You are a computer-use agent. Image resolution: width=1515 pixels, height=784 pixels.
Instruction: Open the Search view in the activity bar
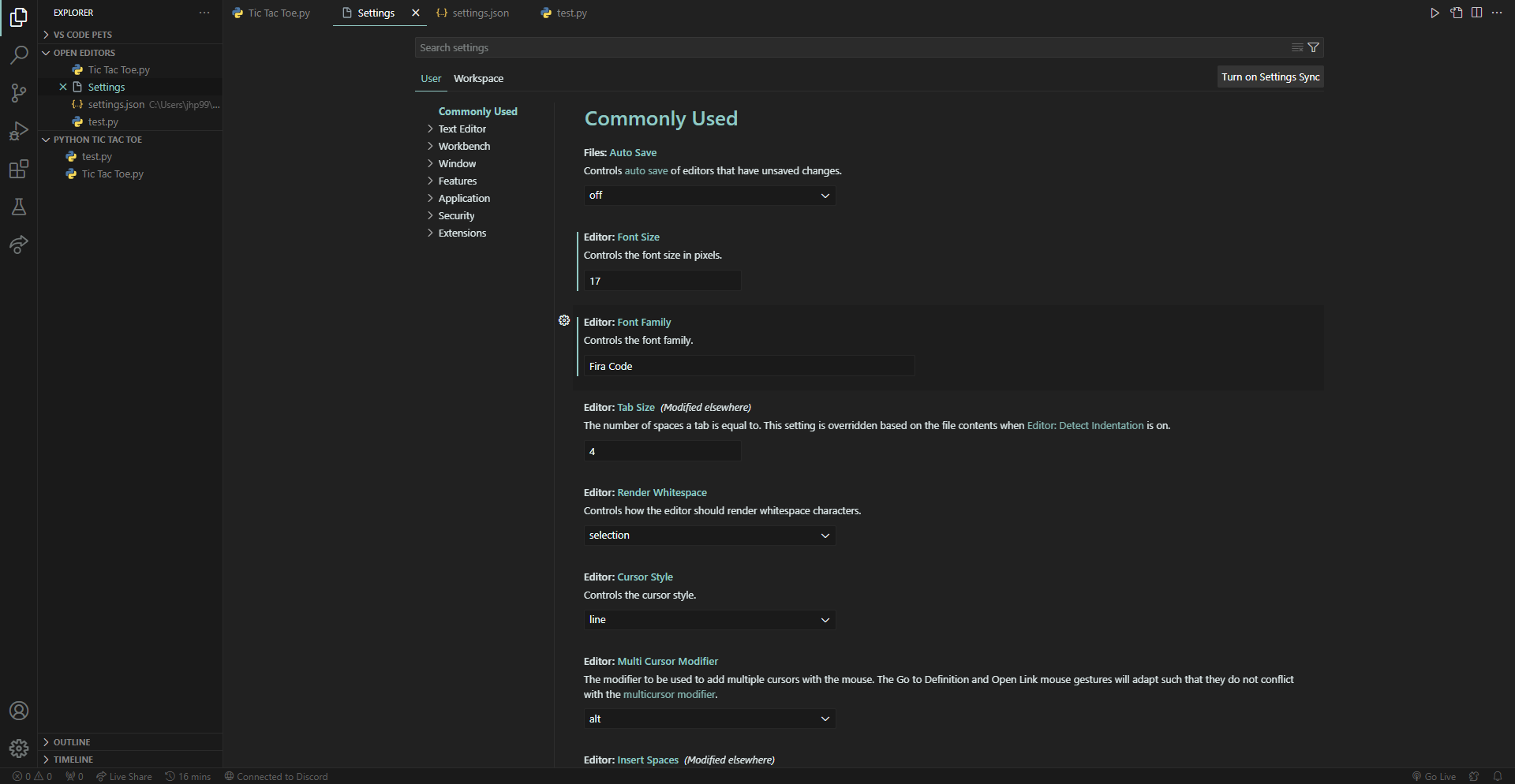tap(19, 54)
